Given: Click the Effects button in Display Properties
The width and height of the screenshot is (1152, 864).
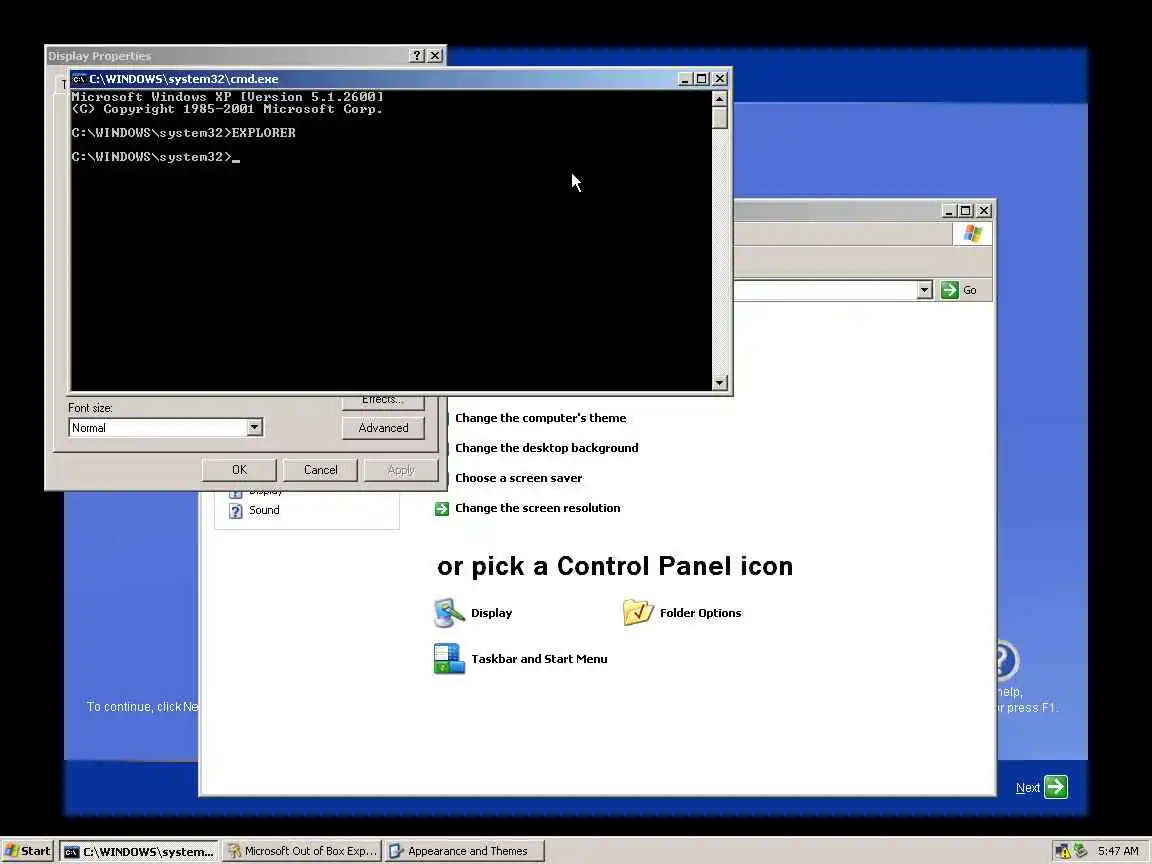Looking at the screenshot, I should pos(383,401).
